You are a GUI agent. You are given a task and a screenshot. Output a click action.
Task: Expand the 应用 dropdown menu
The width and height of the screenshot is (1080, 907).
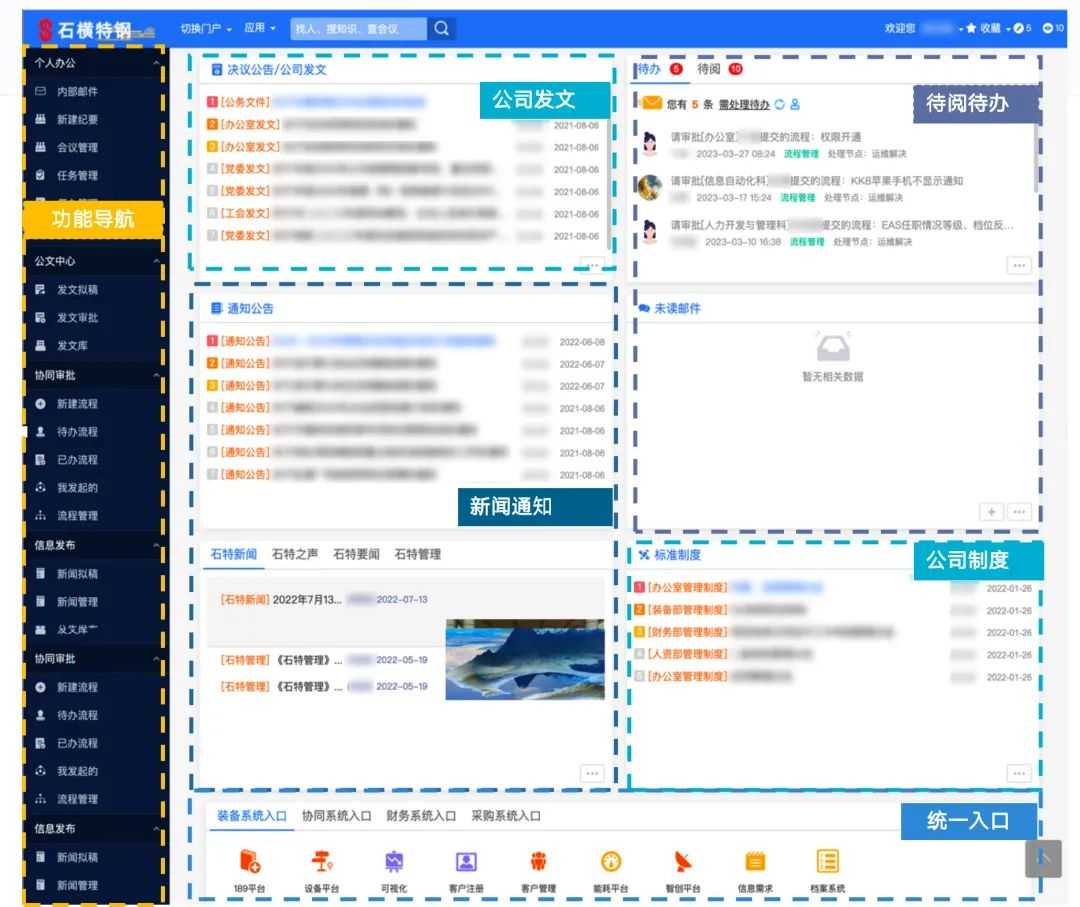coord(260,28)
